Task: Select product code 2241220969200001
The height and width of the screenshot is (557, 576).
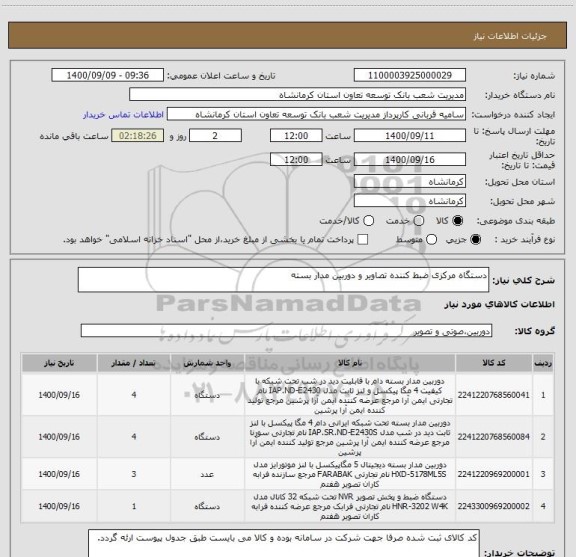Action: (x=493, y=474)
